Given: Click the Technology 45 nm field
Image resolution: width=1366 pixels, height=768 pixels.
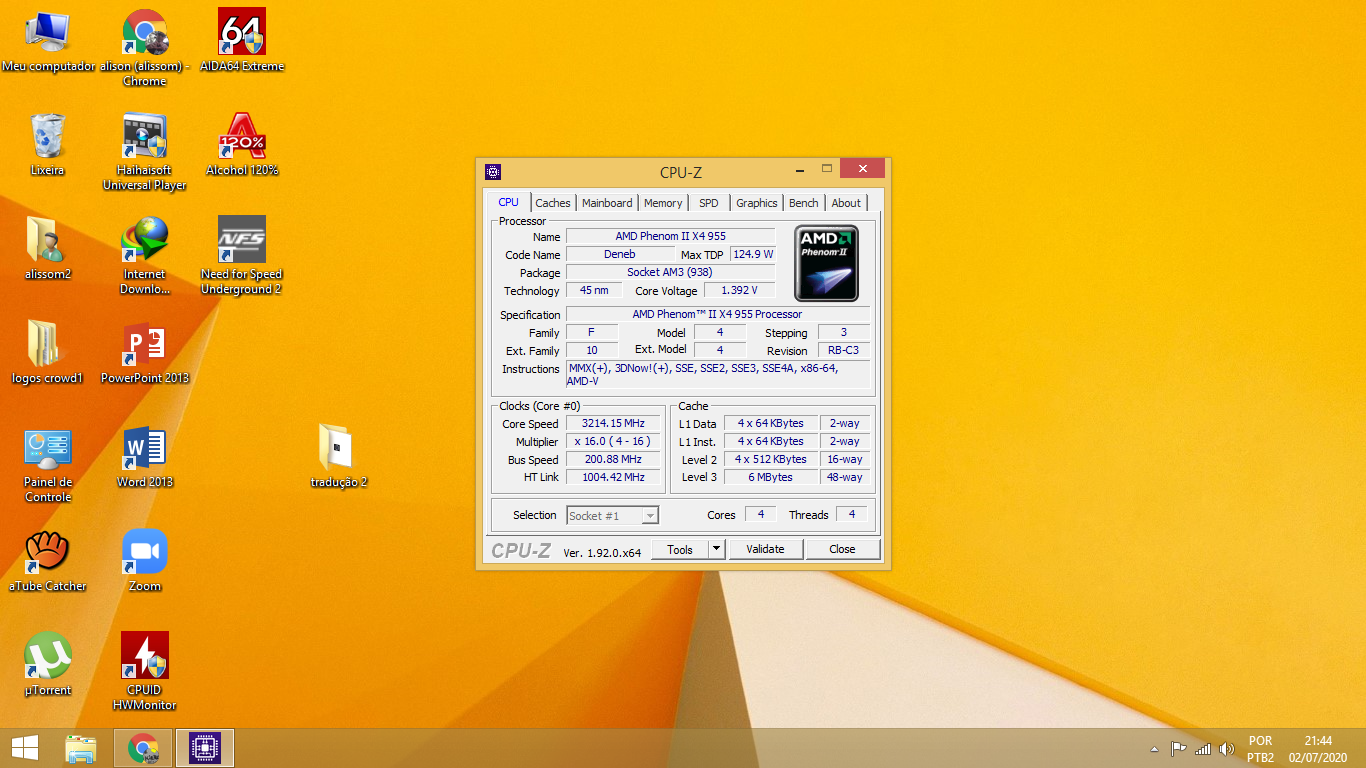Looking at the screenshot, I should [x=594, y=290].
